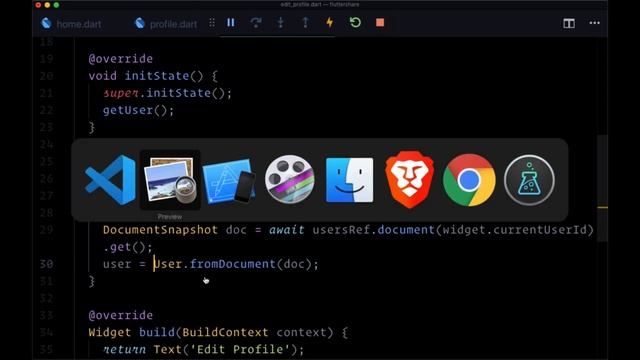This screenshot has width=640, height=360.
Task: Restart debugging with green circular arrow
Action: 355,22
